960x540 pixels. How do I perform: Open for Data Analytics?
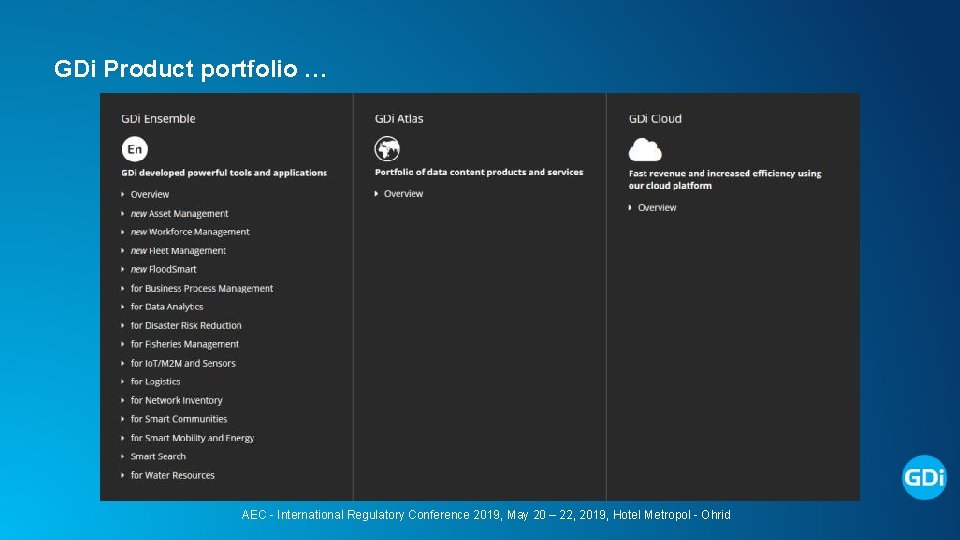point(167,307)
